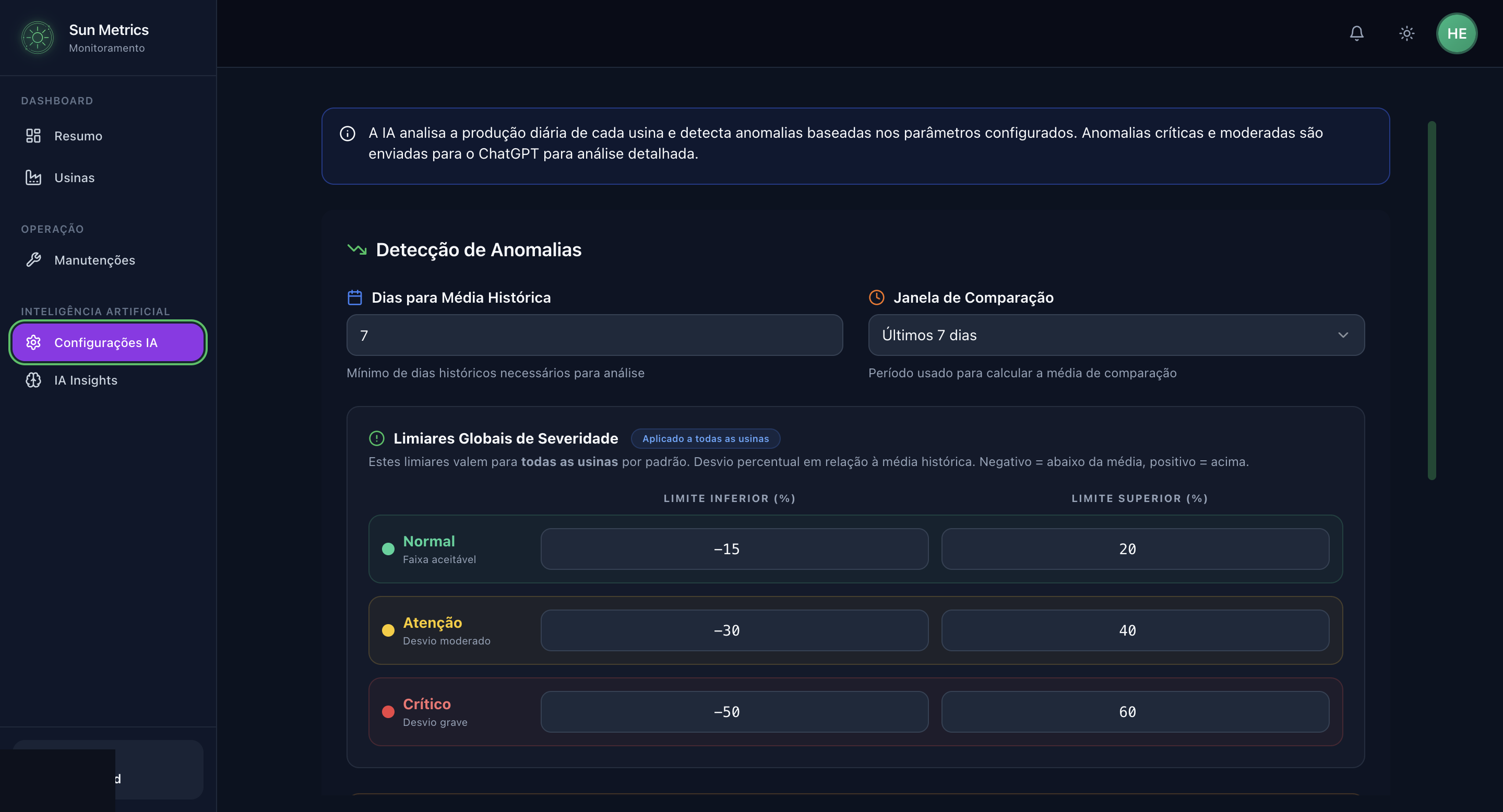1503x812 pixels.
Task: Select the grid icon beside Resumo
Action: tap(33, 135)
